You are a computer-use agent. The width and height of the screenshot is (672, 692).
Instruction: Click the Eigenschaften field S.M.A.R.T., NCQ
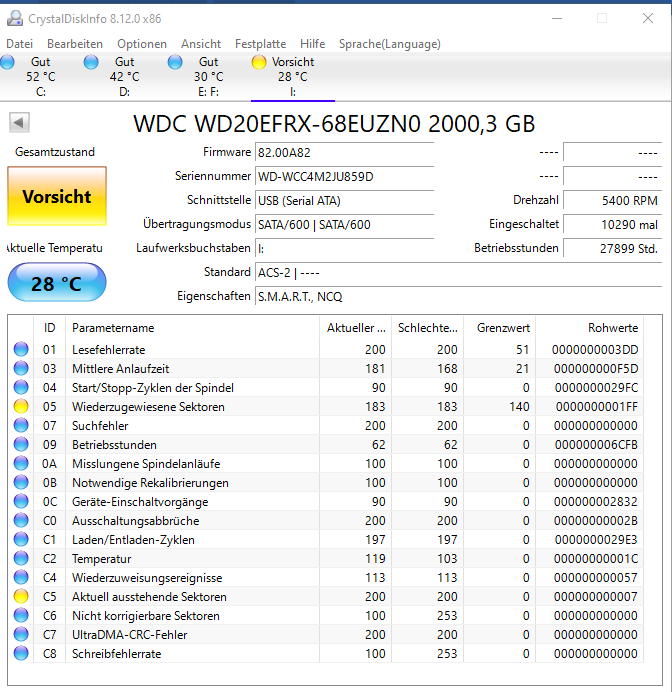(459, 297)
